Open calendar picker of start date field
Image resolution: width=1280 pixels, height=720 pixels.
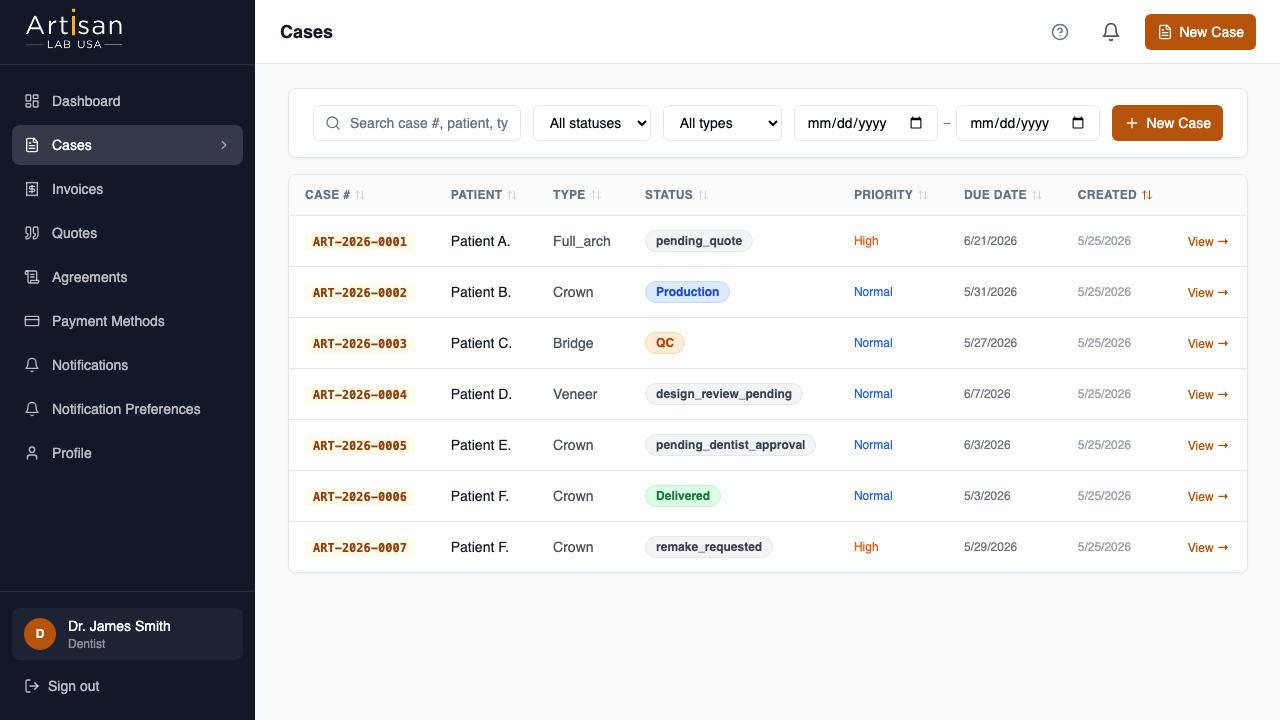[916, 123]
